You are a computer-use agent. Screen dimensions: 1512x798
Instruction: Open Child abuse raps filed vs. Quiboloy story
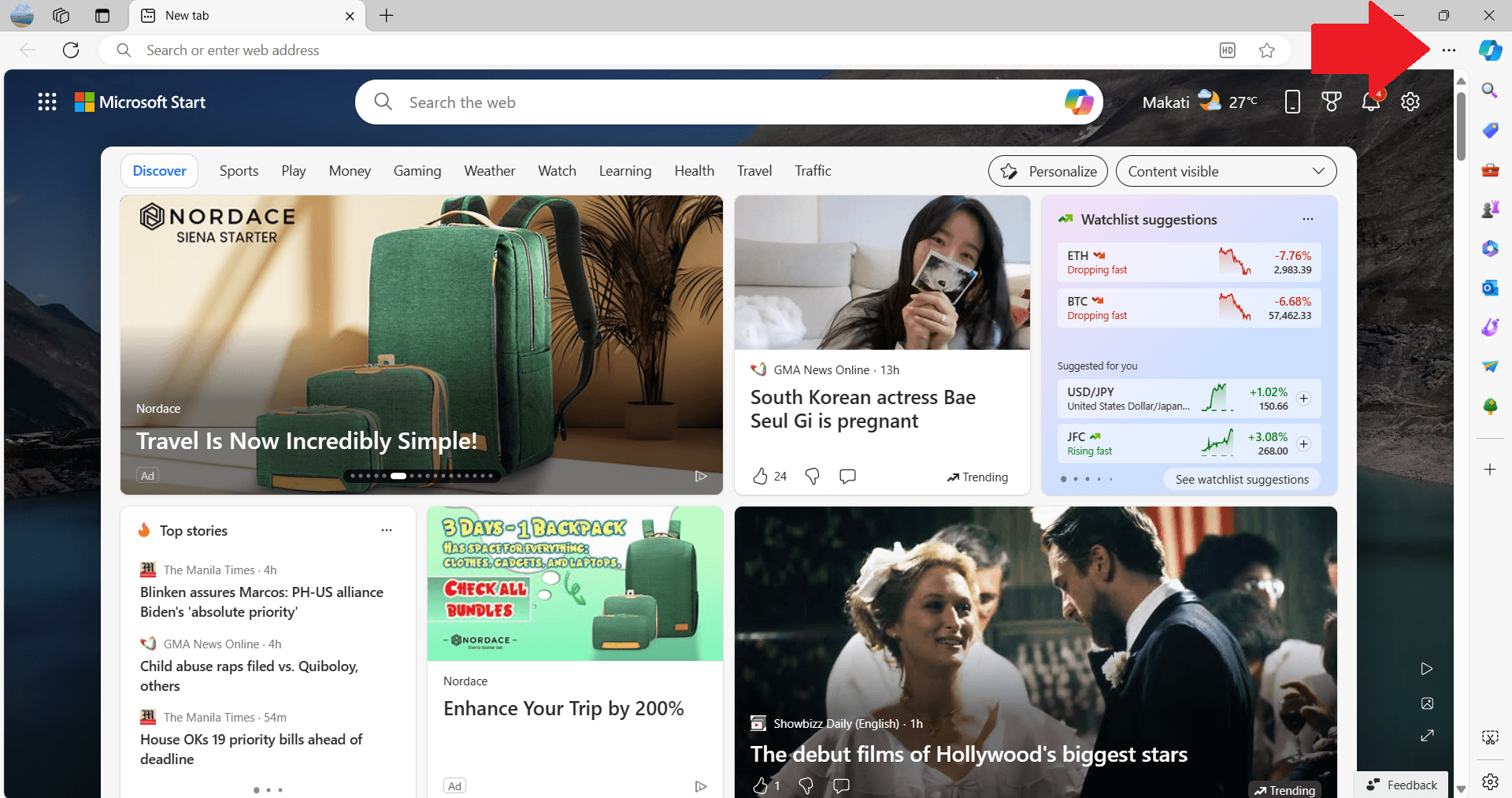click(249, 676)
